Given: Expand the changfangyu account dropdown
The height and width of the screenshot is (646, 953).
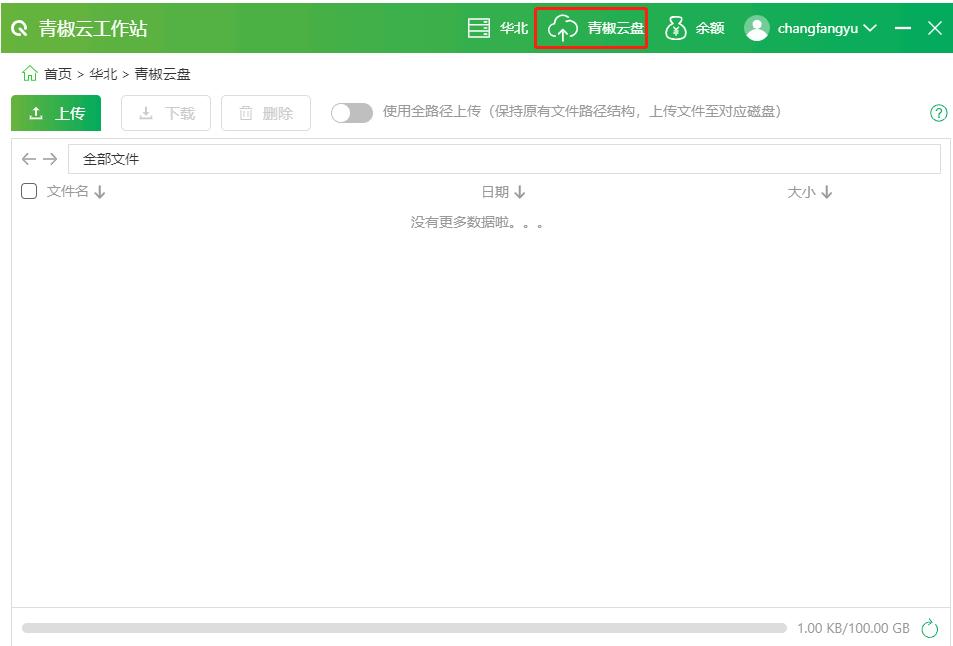Looking at the screenshot, I should pos(869,28).
